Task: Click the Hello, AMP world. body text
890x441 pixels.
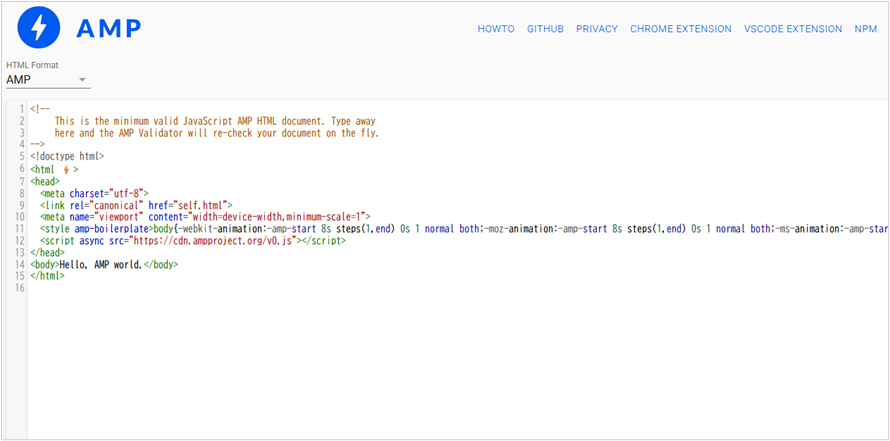Action: pyautogui.click(x=100, y=264)
